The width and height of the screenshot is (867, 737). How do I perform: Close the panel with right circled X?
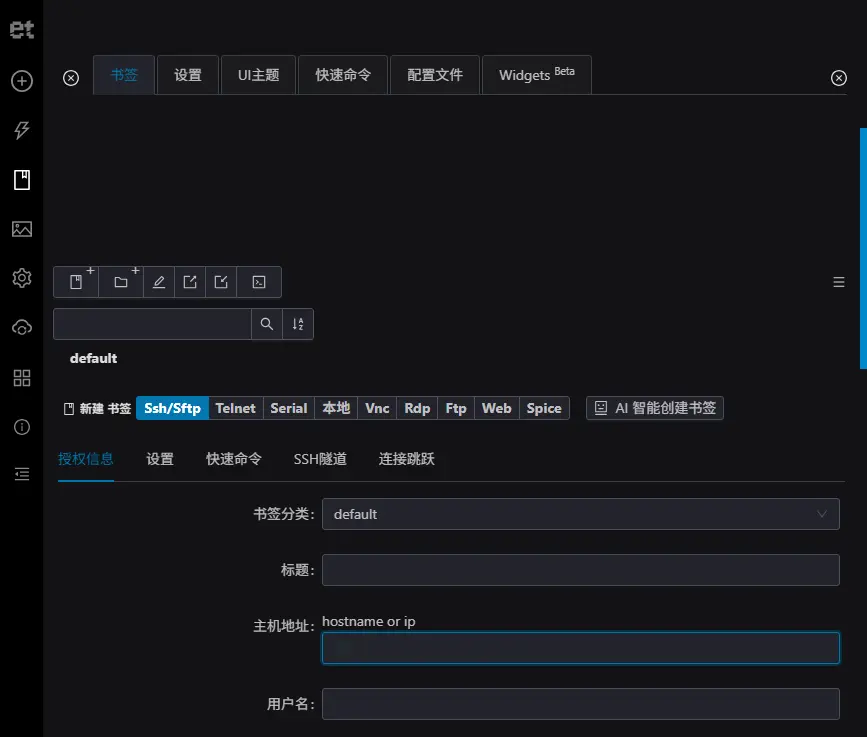[839, 78]
